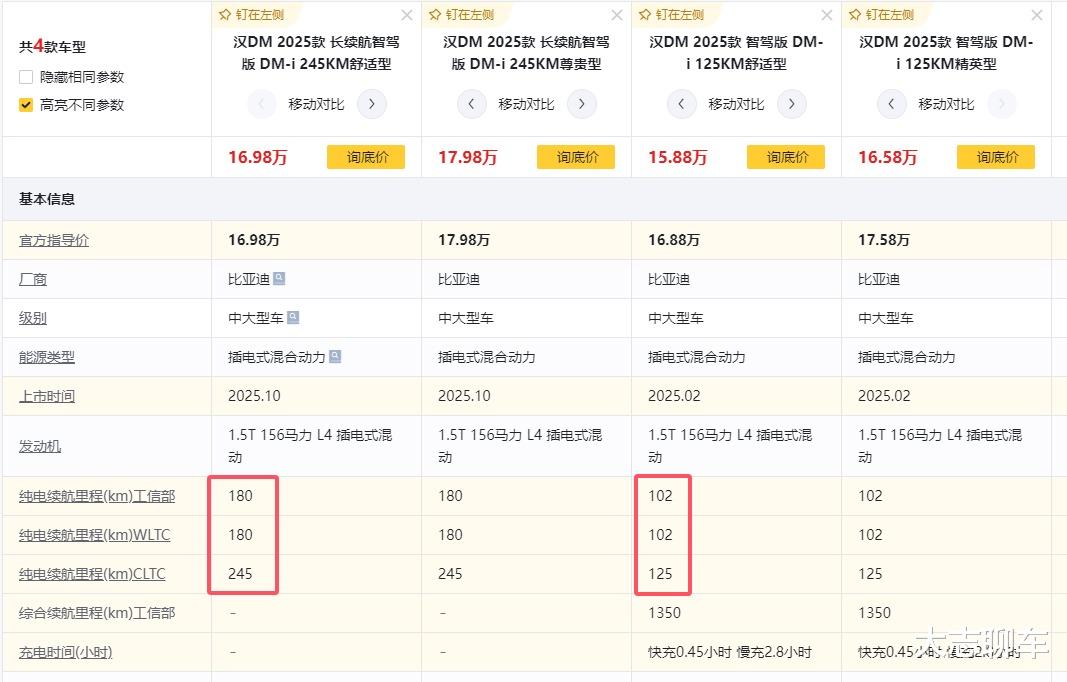Image resolution: width=1067 pixels, height=682 pixels.
Task: Remove 125KM舒适型 from comparison
Action: click(x=827, y=15)
